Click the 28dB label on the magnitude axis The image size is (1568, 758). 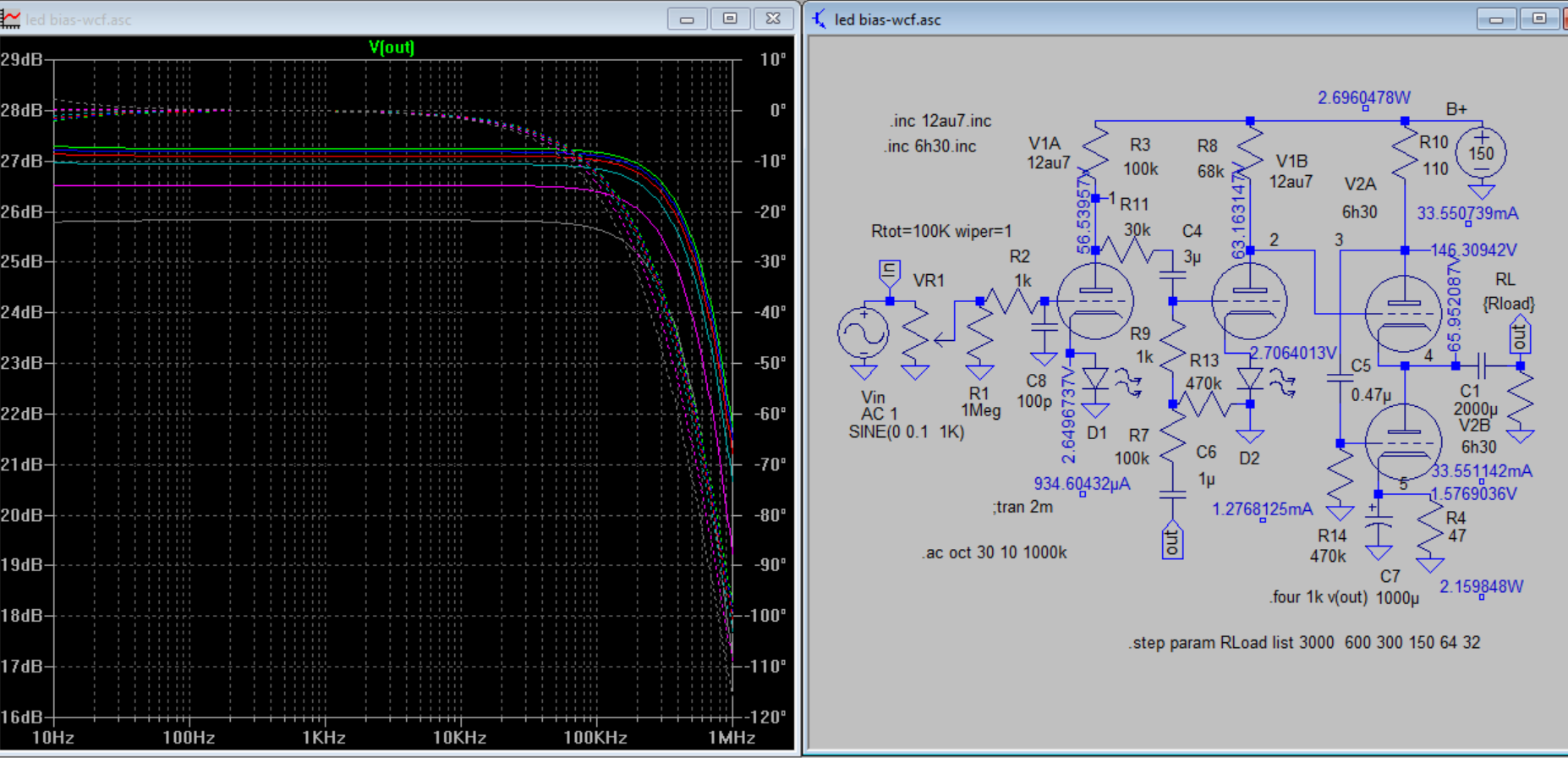(21, 110)
